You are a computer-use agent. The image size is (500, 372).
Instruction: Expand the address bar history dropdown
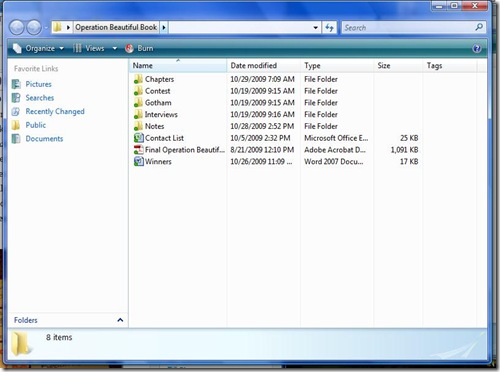(315, 28)
